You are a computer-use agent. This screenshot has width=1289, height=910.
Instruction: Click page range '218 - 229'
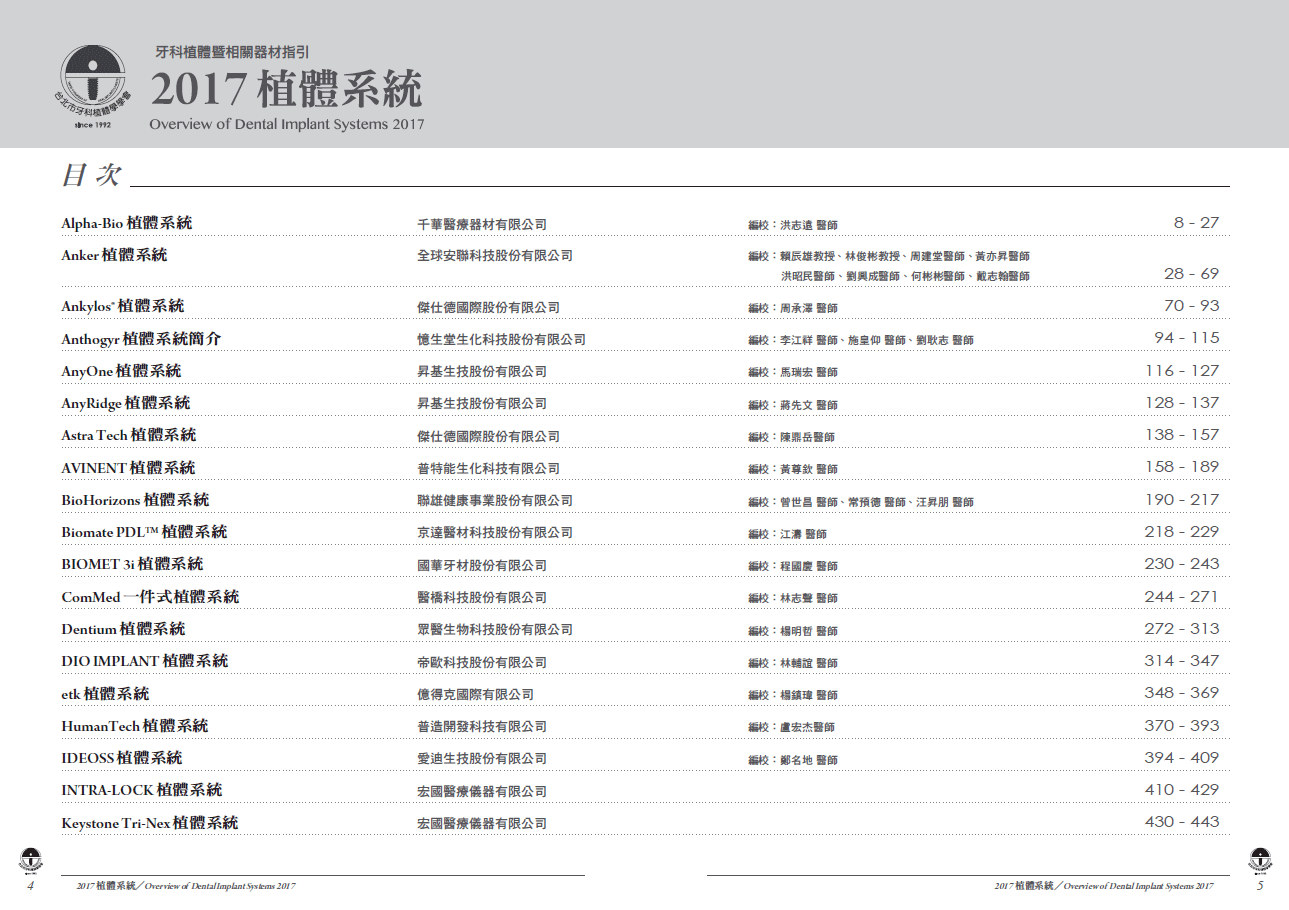coord(1182,532)
